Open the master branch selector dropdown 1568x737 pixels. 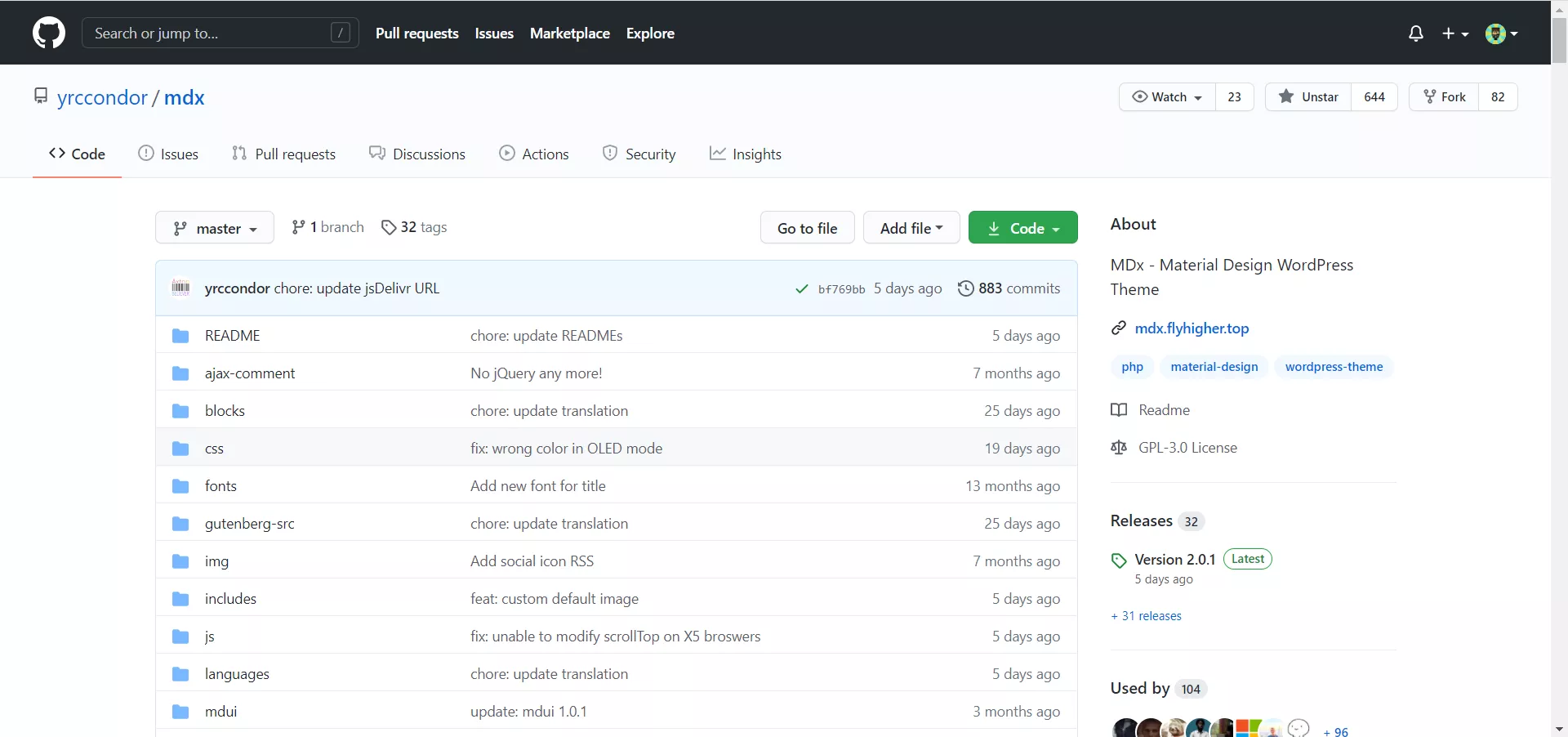[x=215, y=228]
